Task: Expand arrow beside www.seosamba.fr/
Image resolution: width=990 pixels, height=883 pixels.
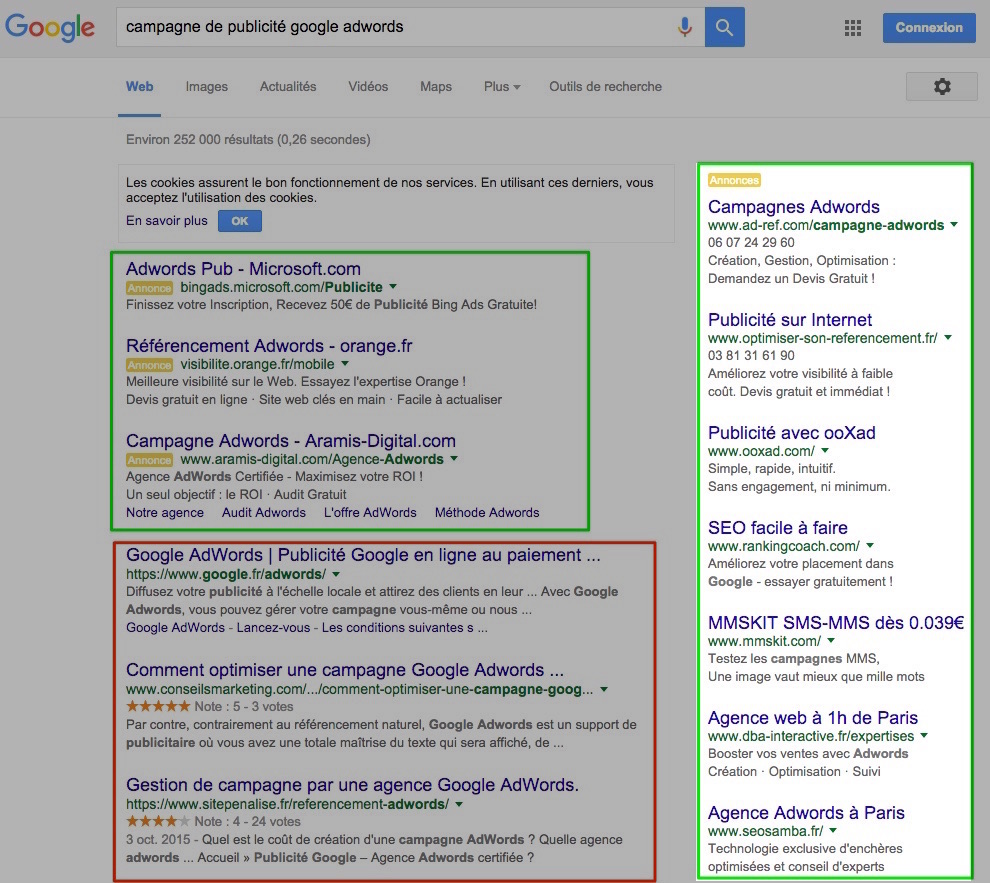Action: (833, 831)
